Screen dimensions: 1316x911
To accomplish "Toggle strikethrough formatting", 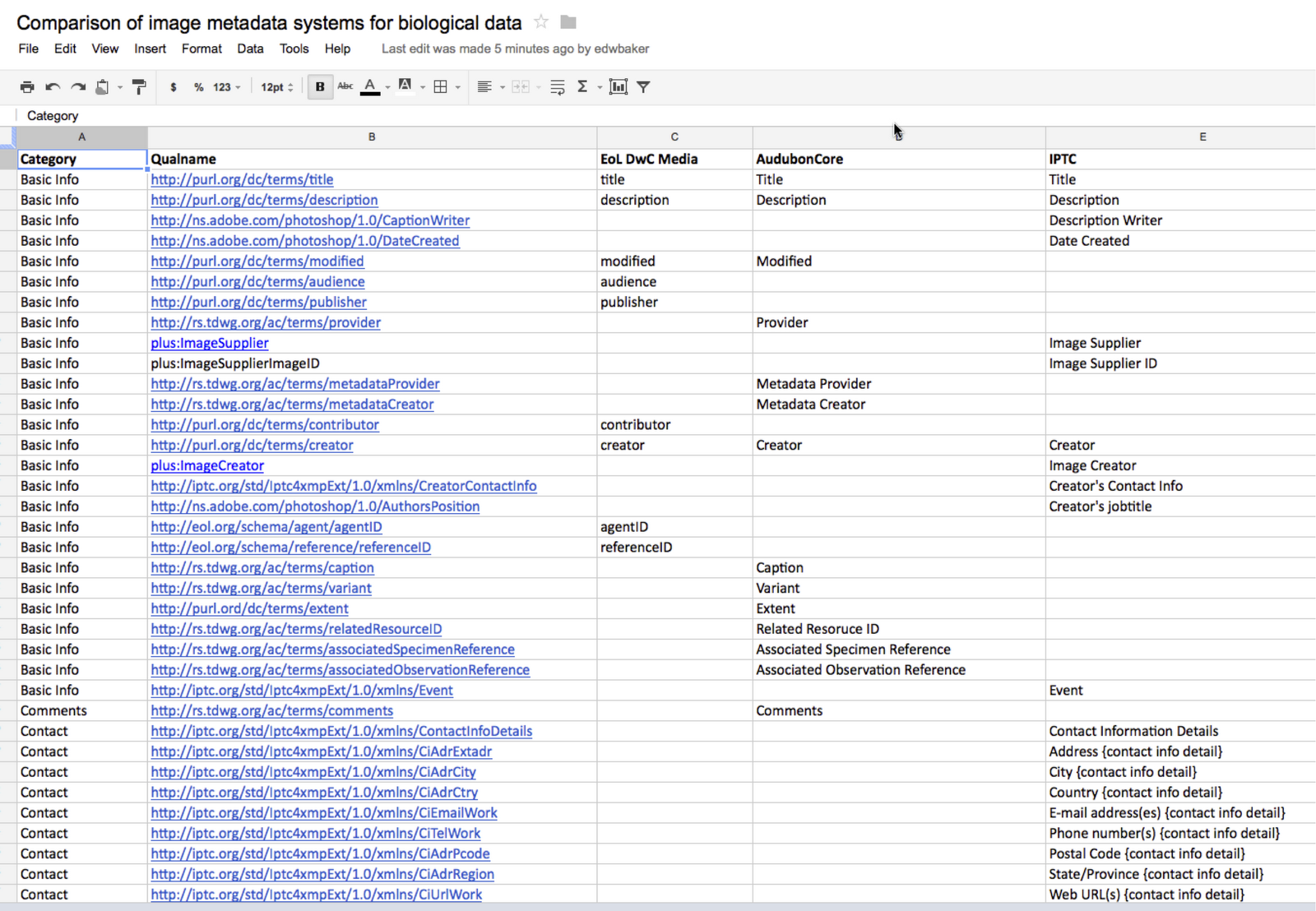I will 345,86.
